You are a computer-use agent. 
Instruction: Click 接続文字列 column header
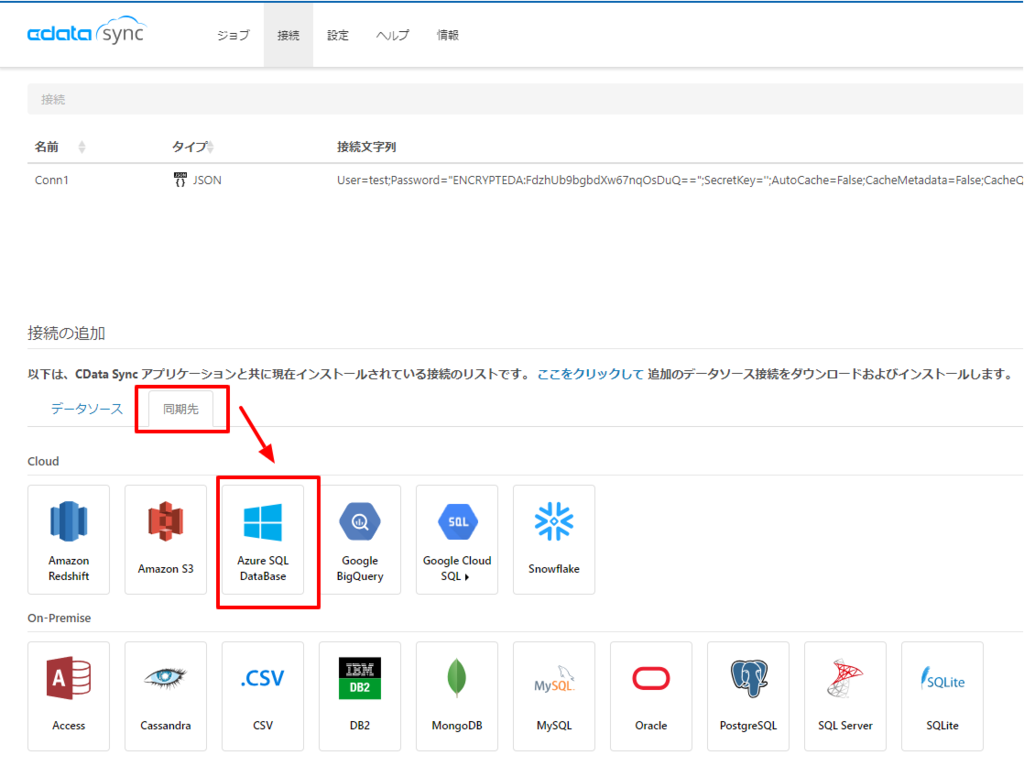point(366,147)
